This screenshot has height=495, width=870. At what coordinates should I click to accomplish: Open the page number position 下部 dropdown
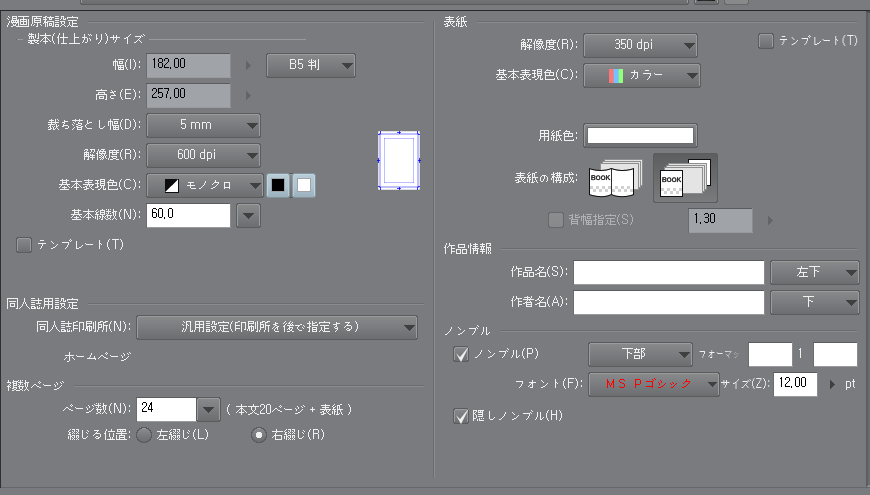pos(640,355)
